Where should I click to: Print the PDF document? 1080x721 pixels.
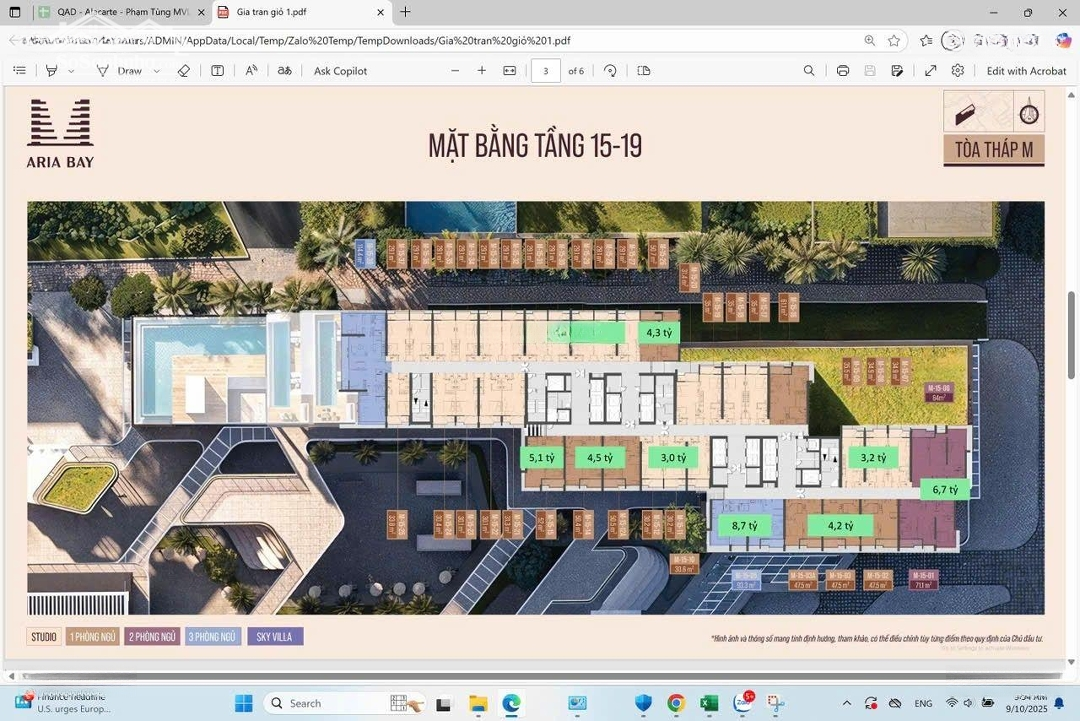coord(843,71)
